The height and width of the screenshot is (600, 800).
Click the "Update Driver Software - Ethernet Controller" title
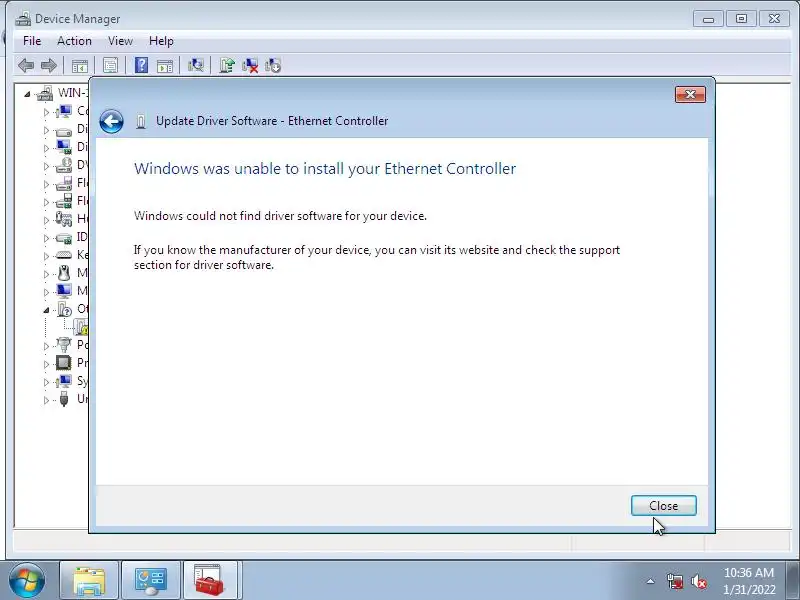point(272,121)
